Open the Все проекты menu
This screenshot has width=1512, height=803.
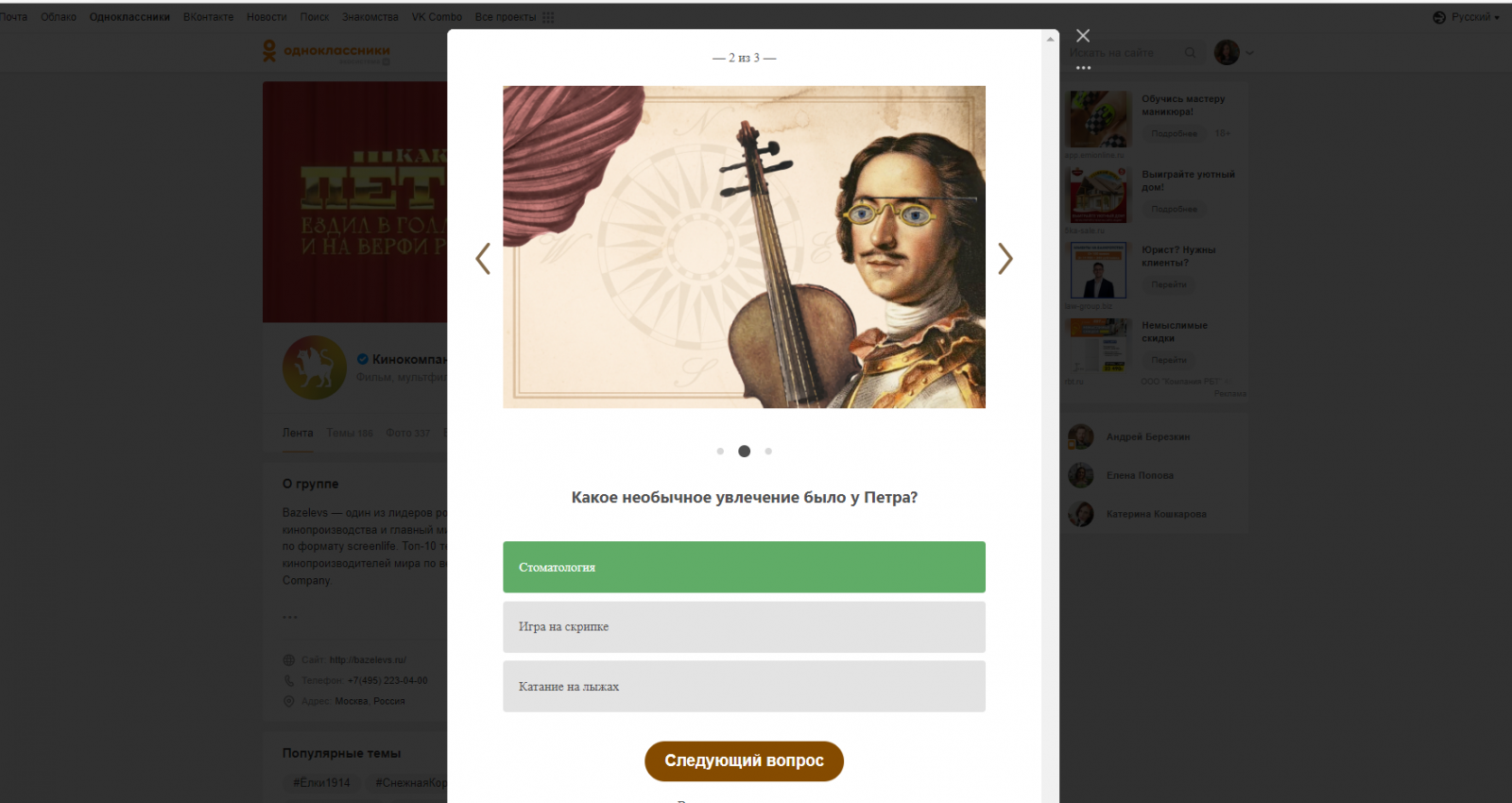point(506,17)
